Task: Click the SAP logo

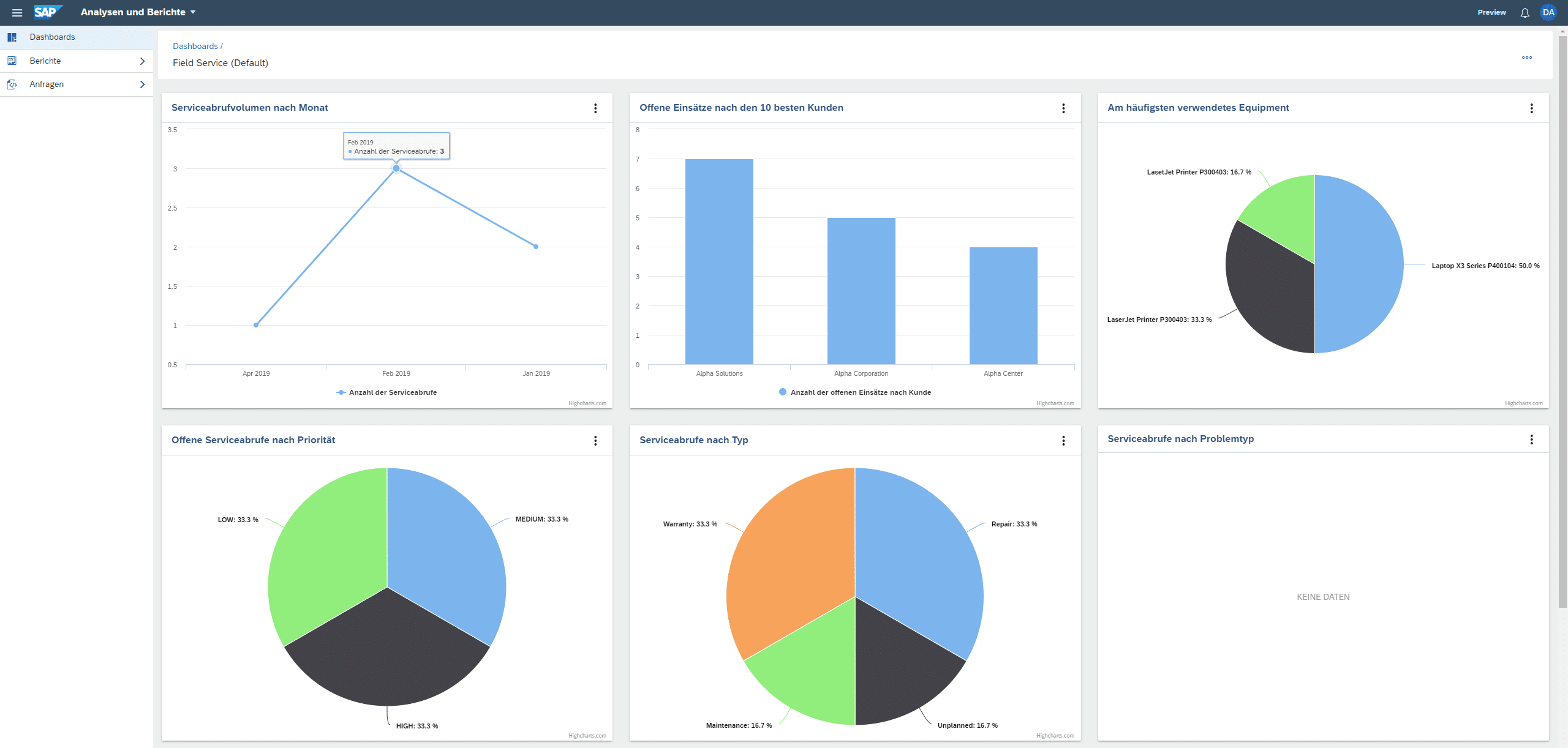Action: [47, 12]
